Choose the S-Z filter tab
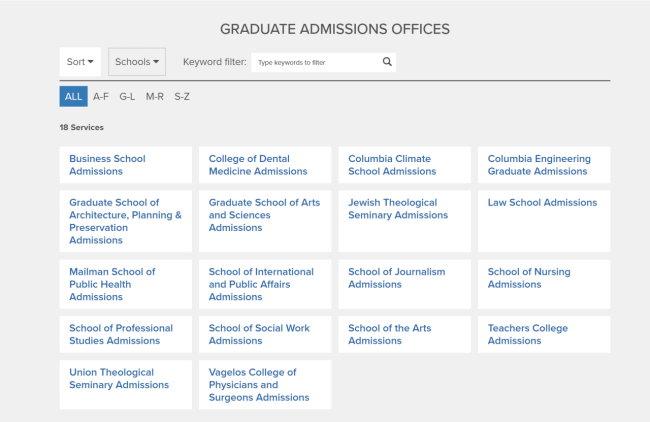This screenshot has width=650, height=422. coord(182,97)
